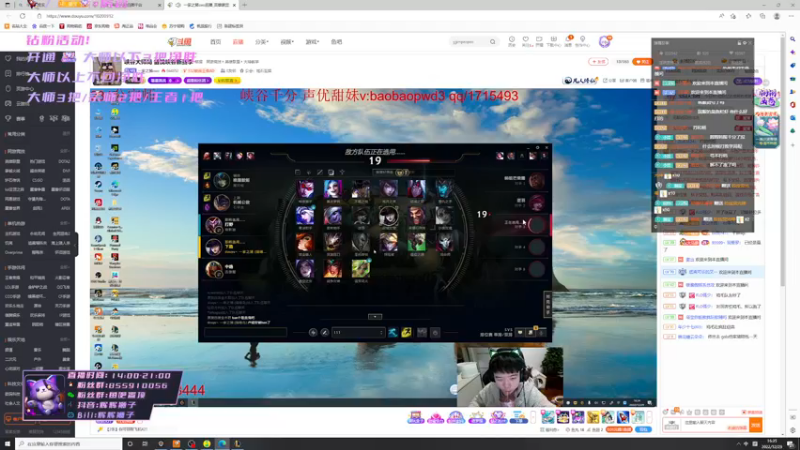Image resolution: width=800 pixels, height=450 pixels.
Task: Click the first enemy champion slot
Action: (x=524, y=180)
